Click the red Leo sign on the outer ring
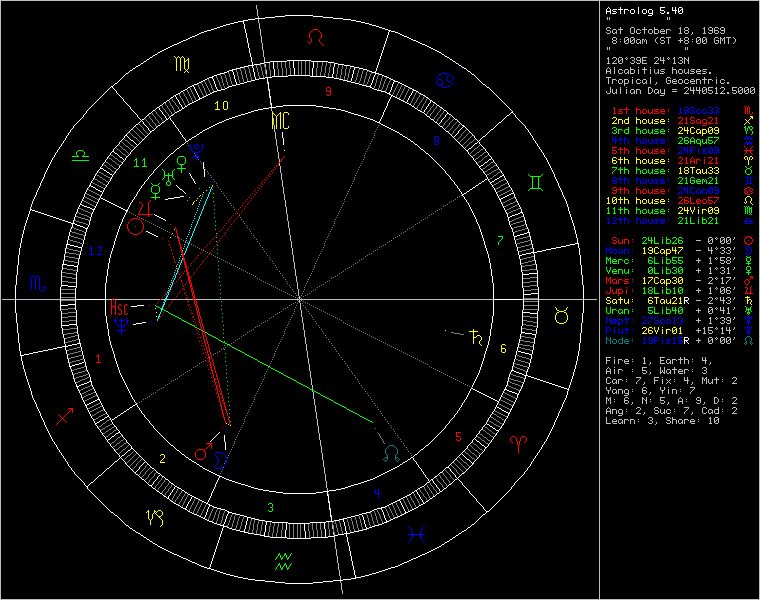The height and width of the screenshot is (600, 760). click(316, 37)
